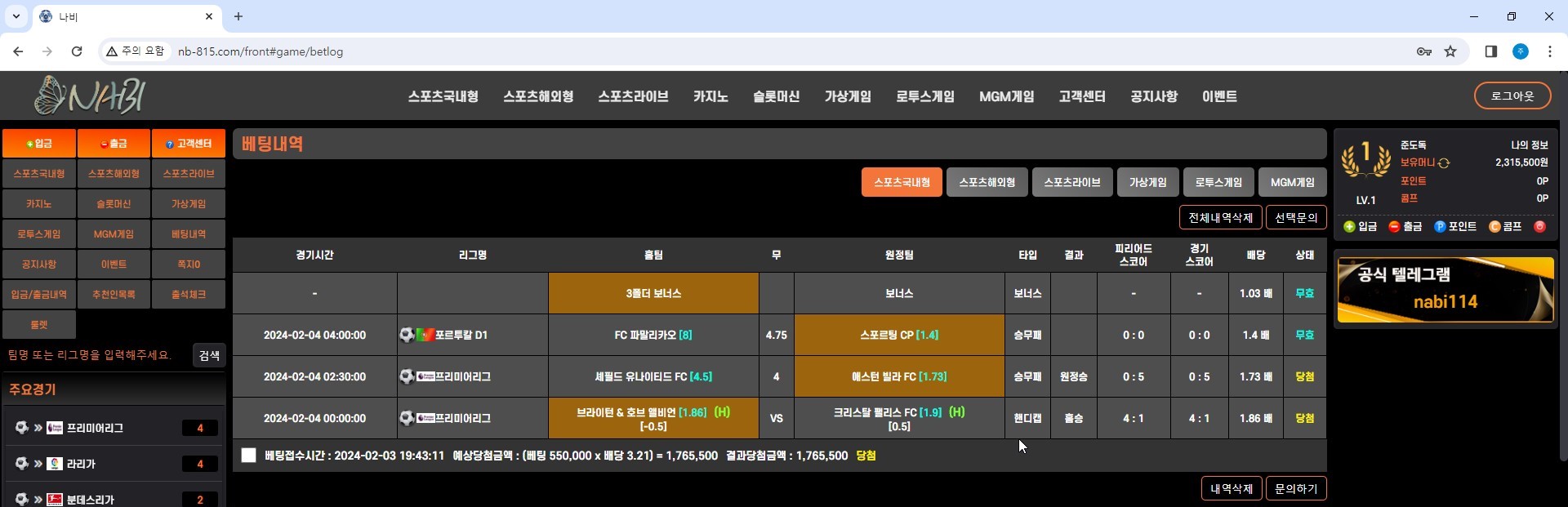Click the Bundesliga logo next to 분데스리가
Image resolution: width=1568 pixels, height=507 pixels.
[x=55, y=500]
